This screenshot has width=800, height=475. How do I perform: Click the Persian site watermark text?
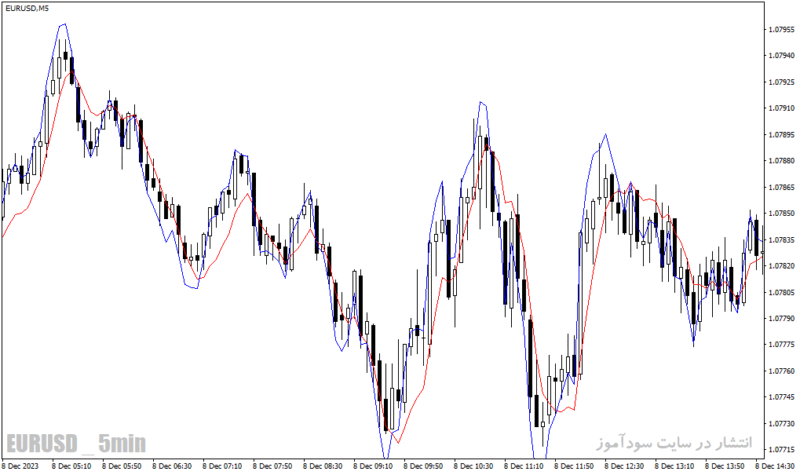tap(674, 442)
